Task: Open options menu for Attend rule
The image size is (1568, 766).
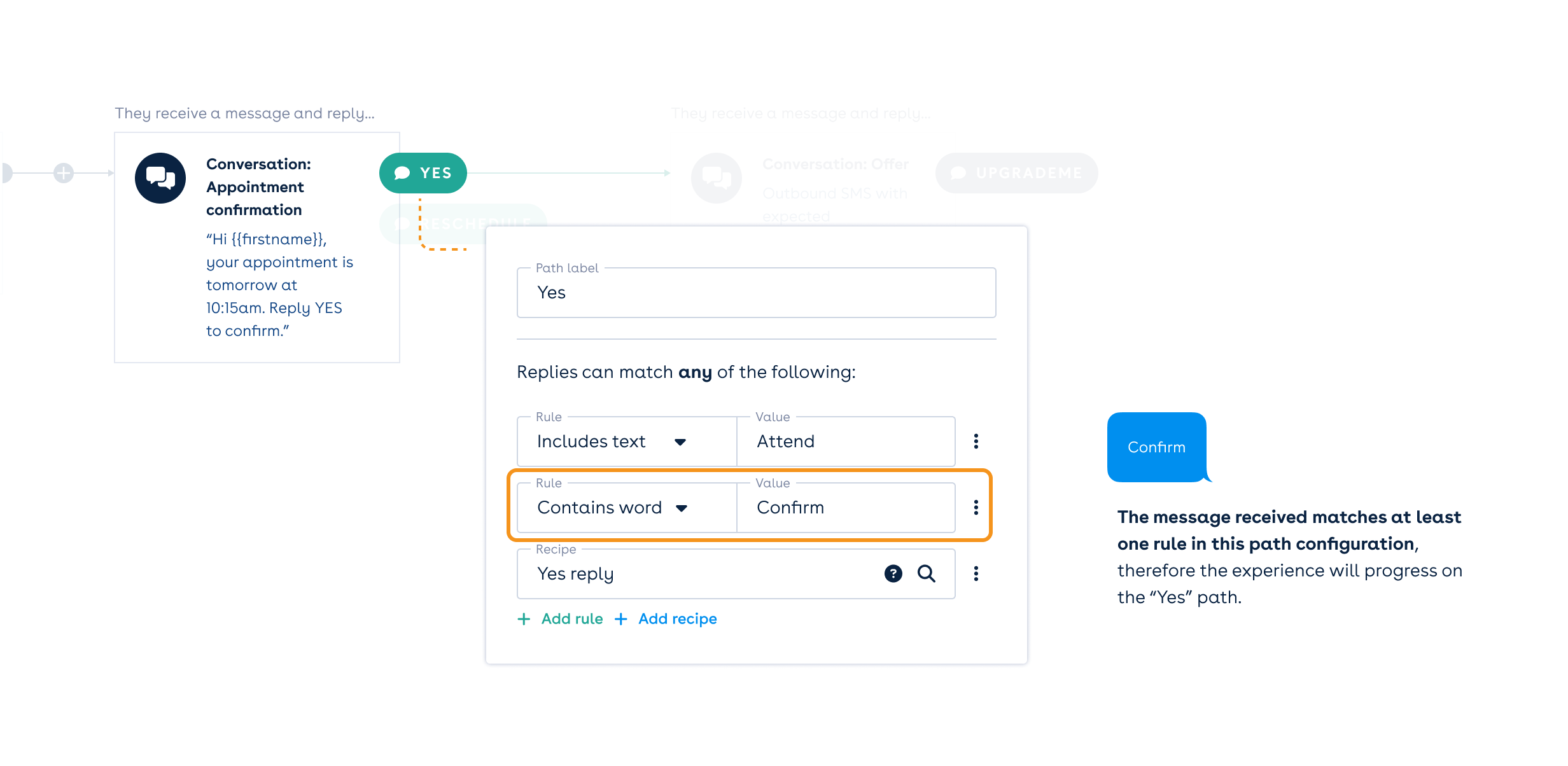Action: 976,442
